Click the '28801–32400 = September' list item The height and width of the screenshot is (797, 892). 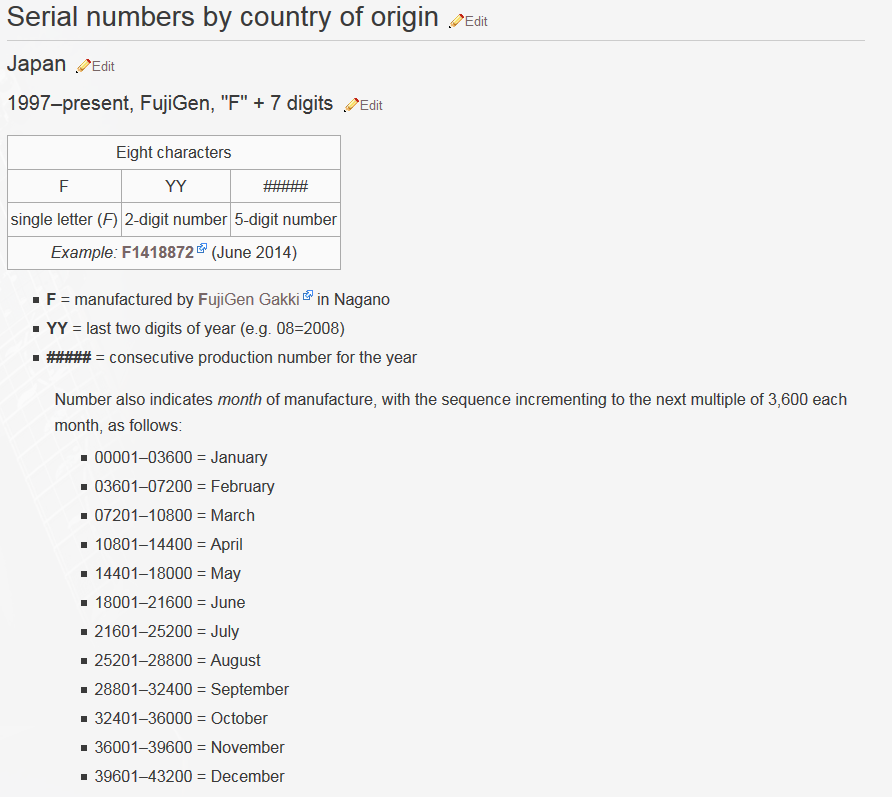pyautogui.click(x=192, y=689)
